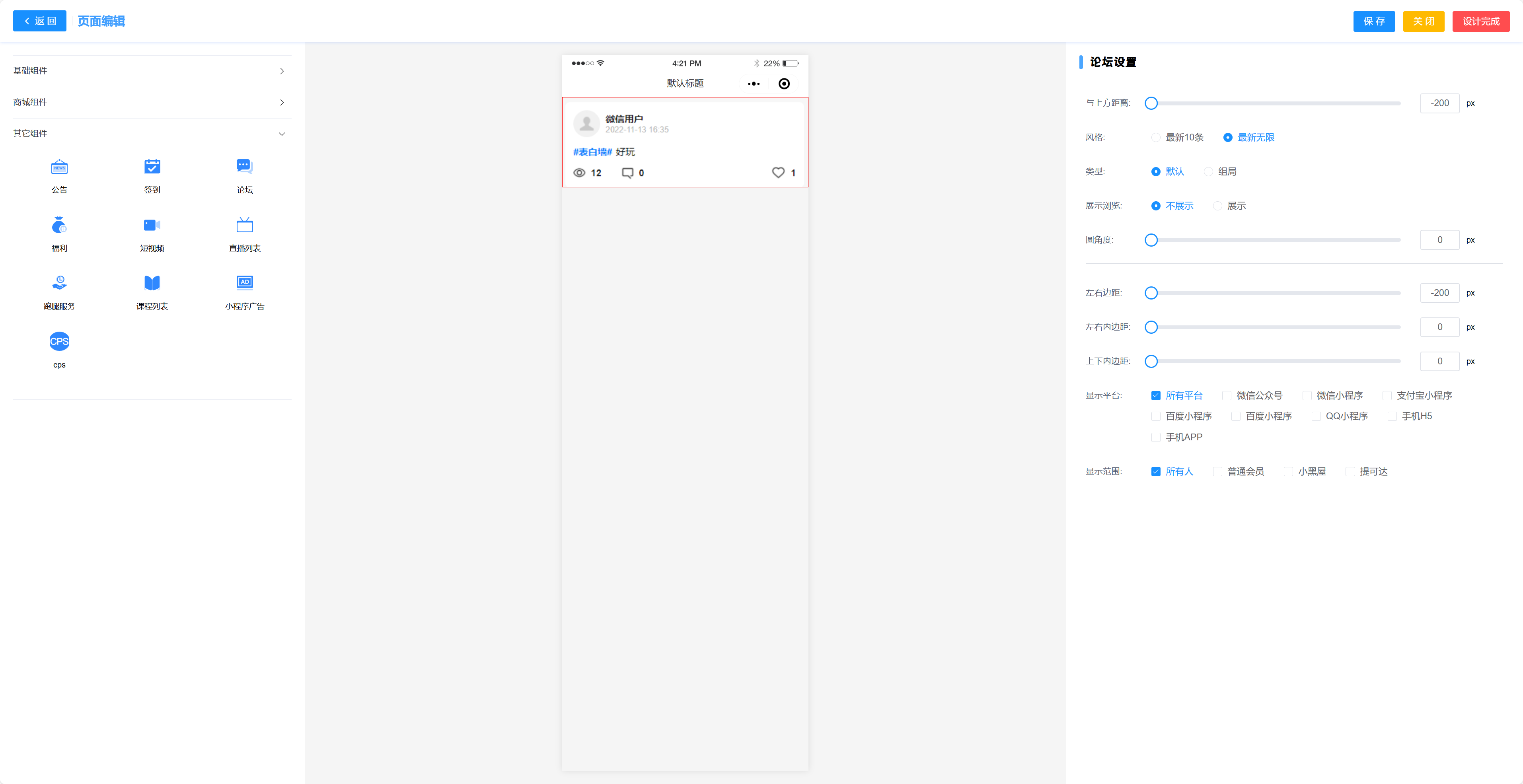Screen dimensions: 1523x784
Task: Pick the 直播列表 live list component
Action: click(x=244, y=226)
